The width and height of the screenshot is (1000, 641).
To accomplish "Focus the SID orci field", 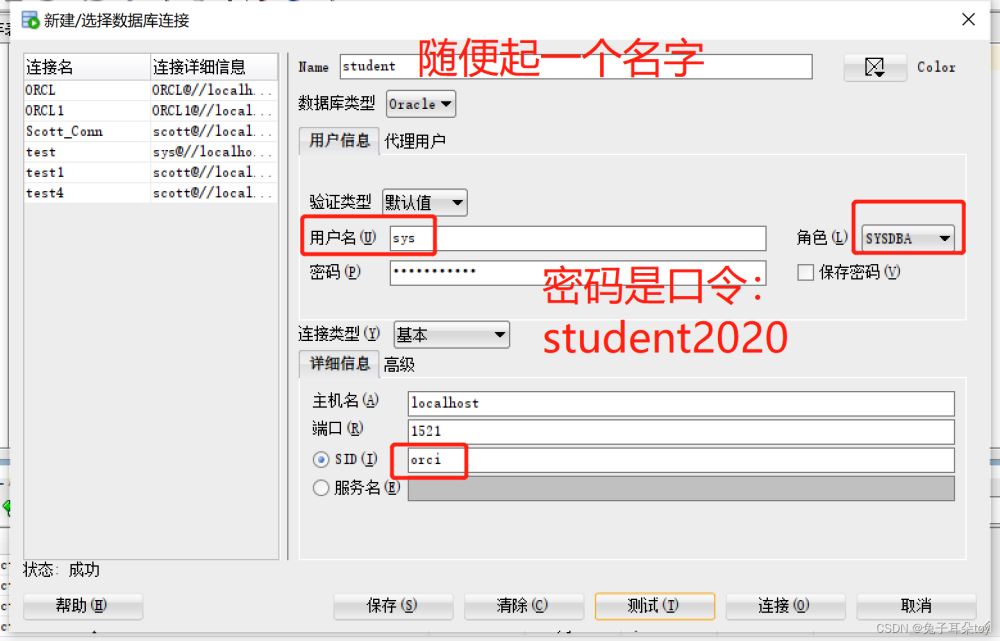I will click(x=681, y=460).
